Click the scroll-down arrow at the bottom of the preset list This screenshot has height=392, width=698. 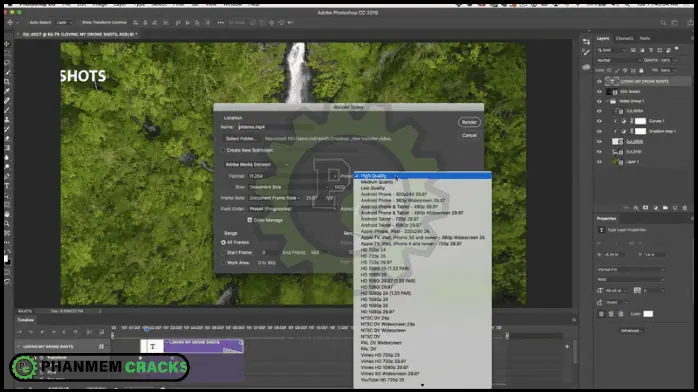[422, 385]
